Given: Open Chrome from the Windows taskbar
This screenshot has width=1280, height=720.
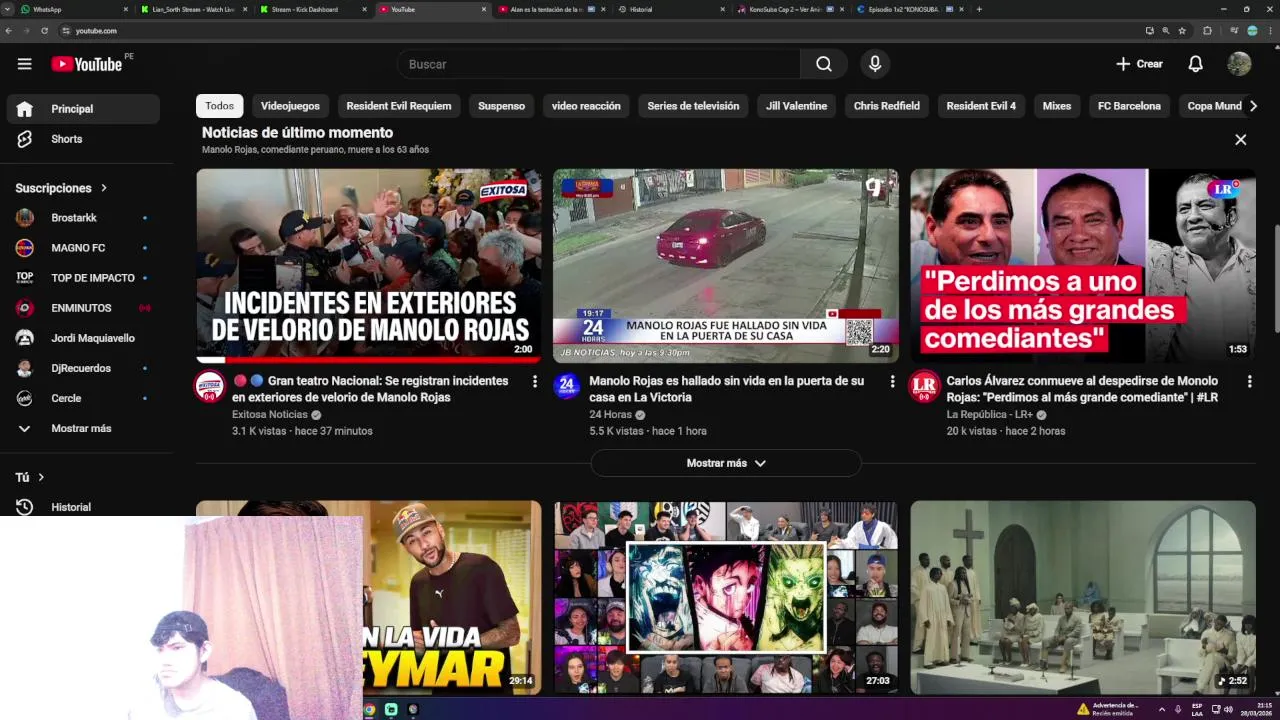Looking at the screenshot, I should pyautogui.click(x=369, y=710).
